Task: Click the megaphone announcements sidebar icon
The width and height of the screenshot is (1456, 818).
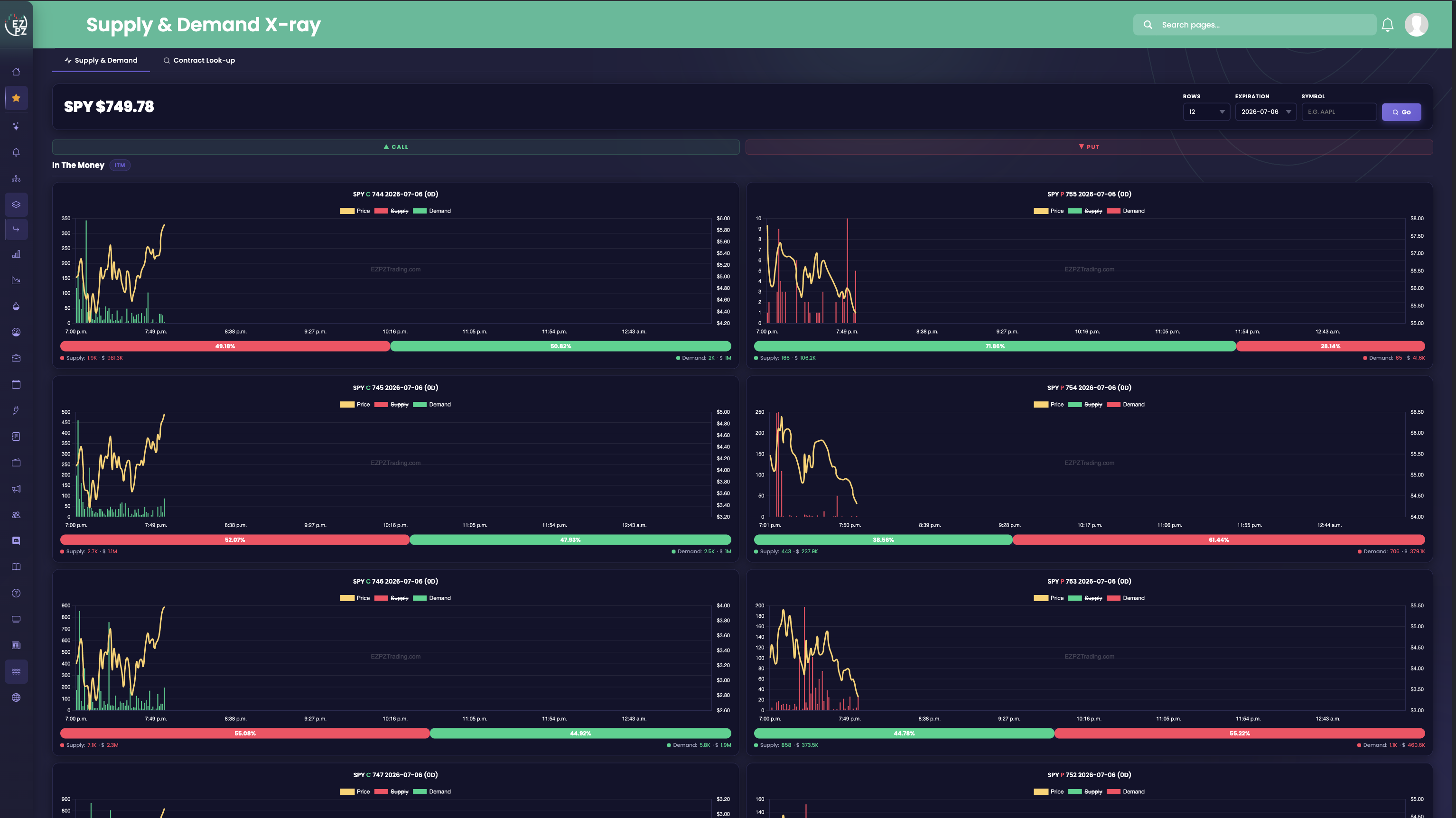Action: [x=16, y=489]
